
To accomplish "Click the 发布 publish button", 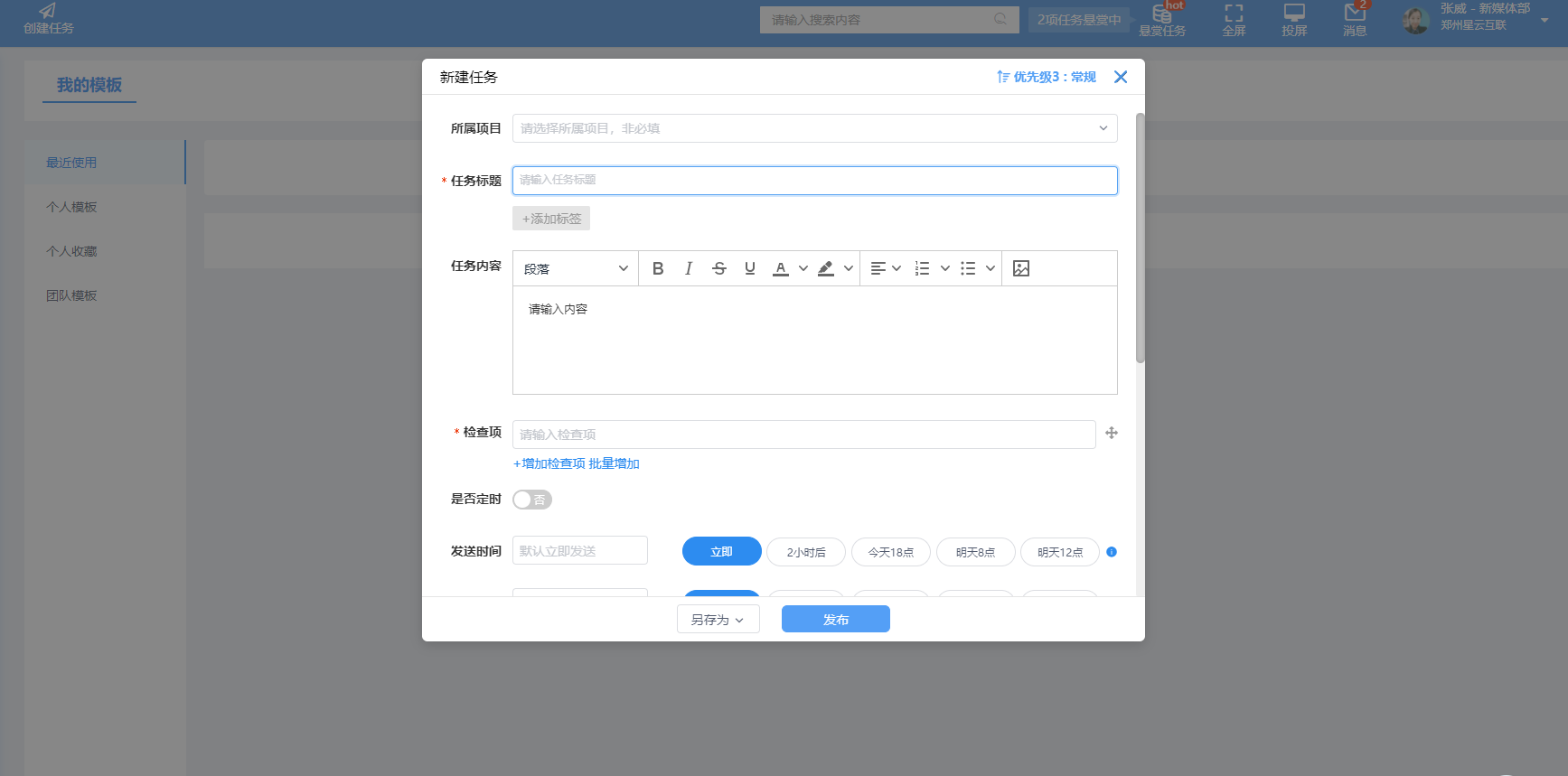I will coord(835,620).
